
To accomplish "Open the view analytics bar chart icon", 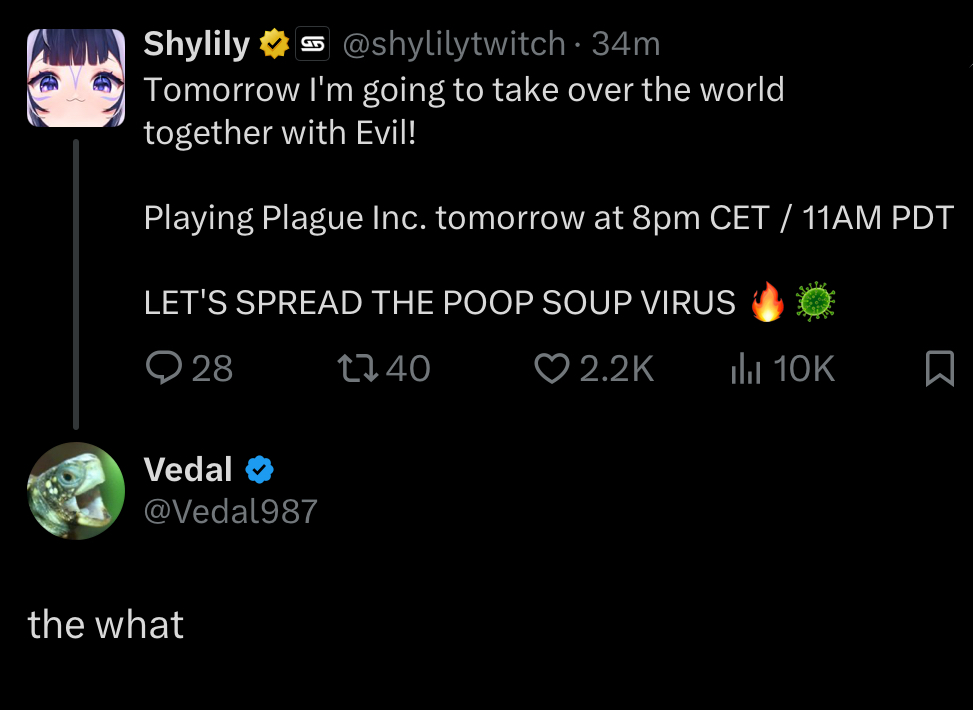I will click(745, 370).
